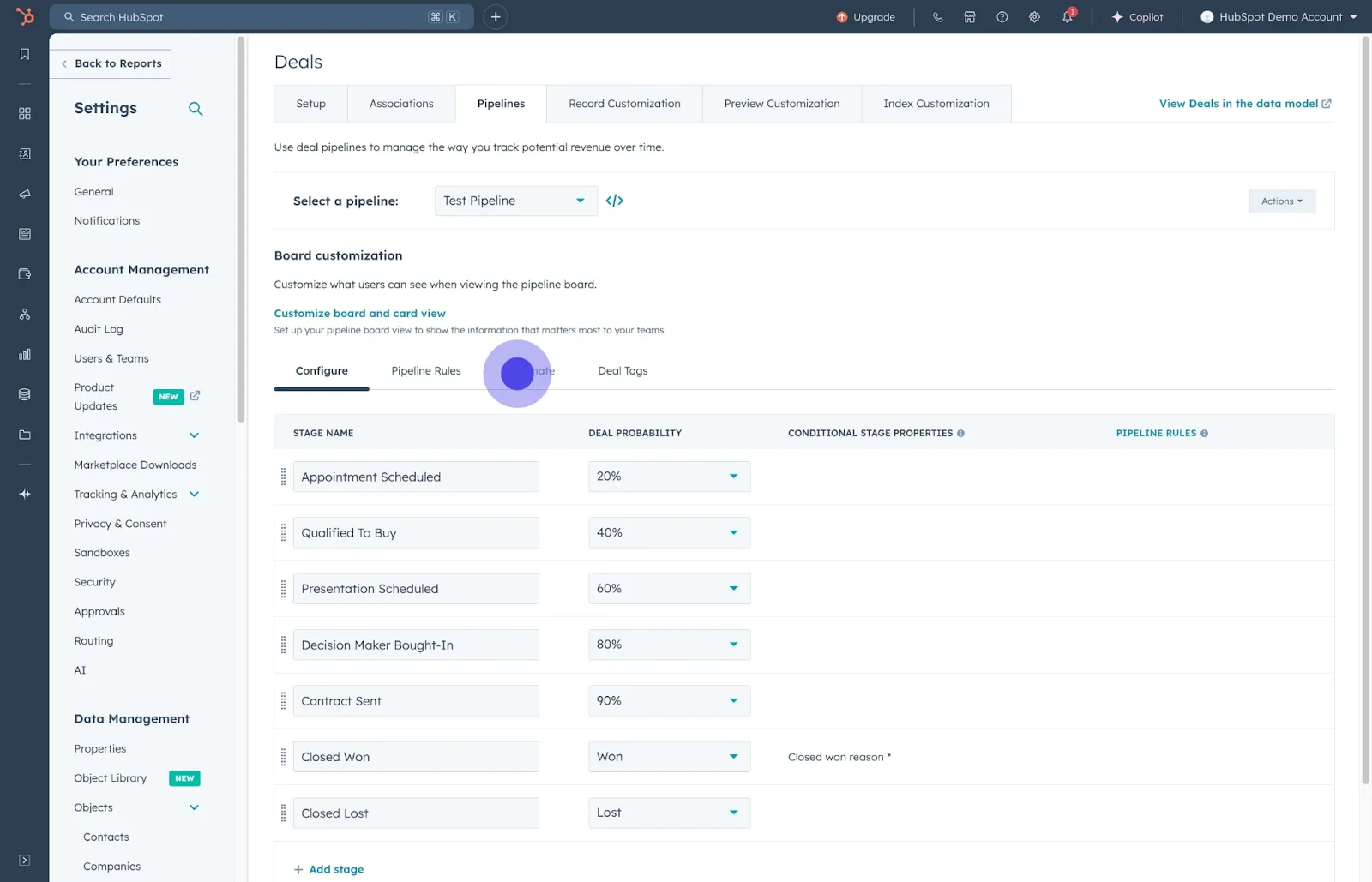This screenshot has width=1372, height=882.
Task: Switch to the Index Customization tab
Action: tap(936, 104)
